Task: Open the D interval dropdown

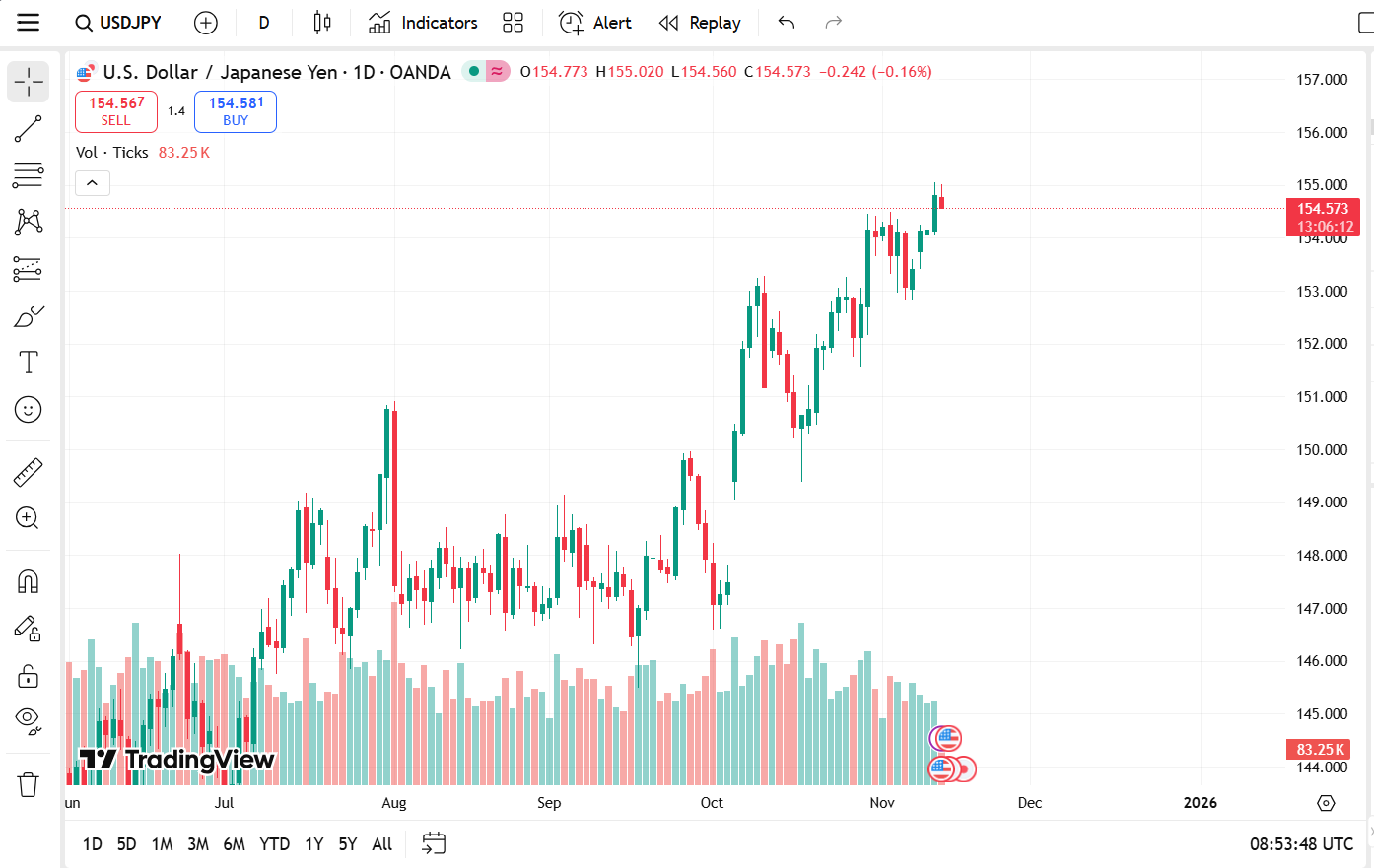Action: [264, 22]
